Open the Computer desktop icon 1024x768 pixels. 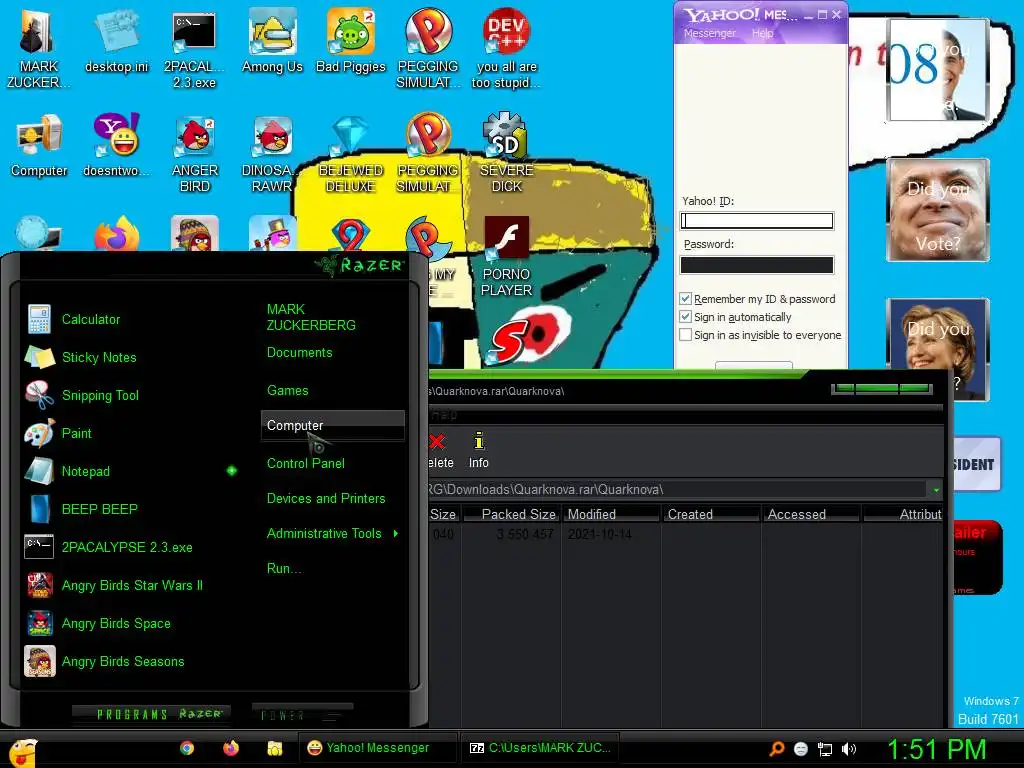pos(39,145)
